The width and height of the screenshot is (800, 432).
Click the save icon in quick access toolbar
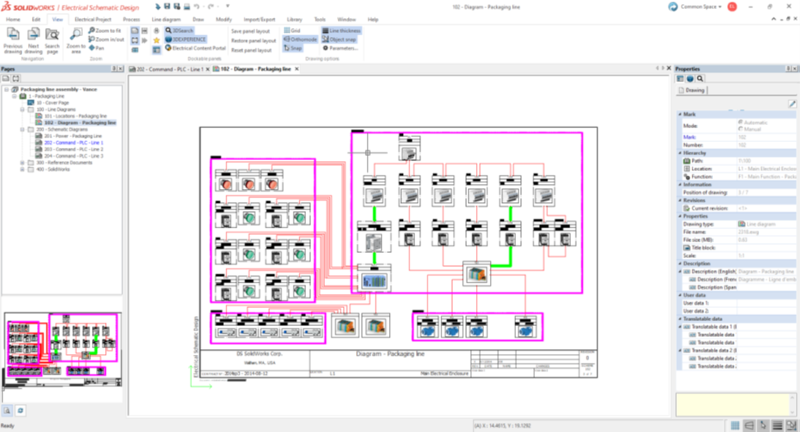167,7
